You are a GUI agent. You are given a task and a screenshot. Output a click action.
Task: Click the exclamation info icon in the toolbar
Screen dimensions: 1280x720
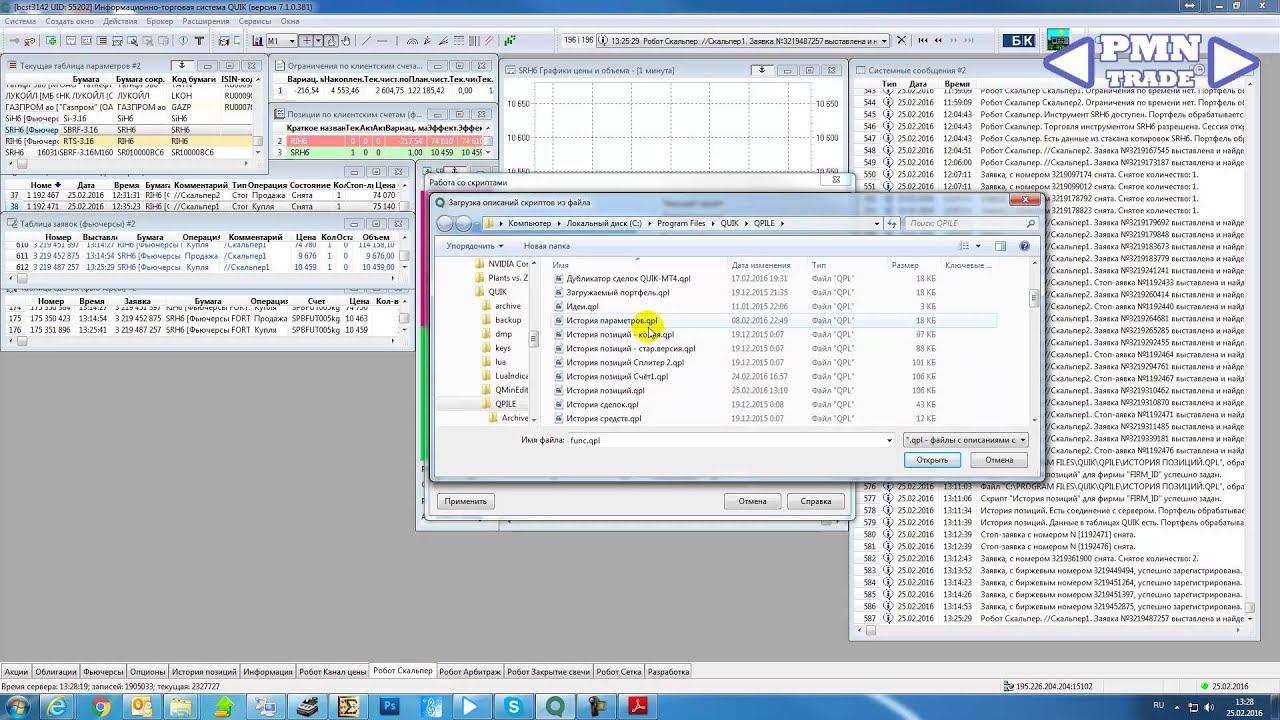[x=182, y=41]
